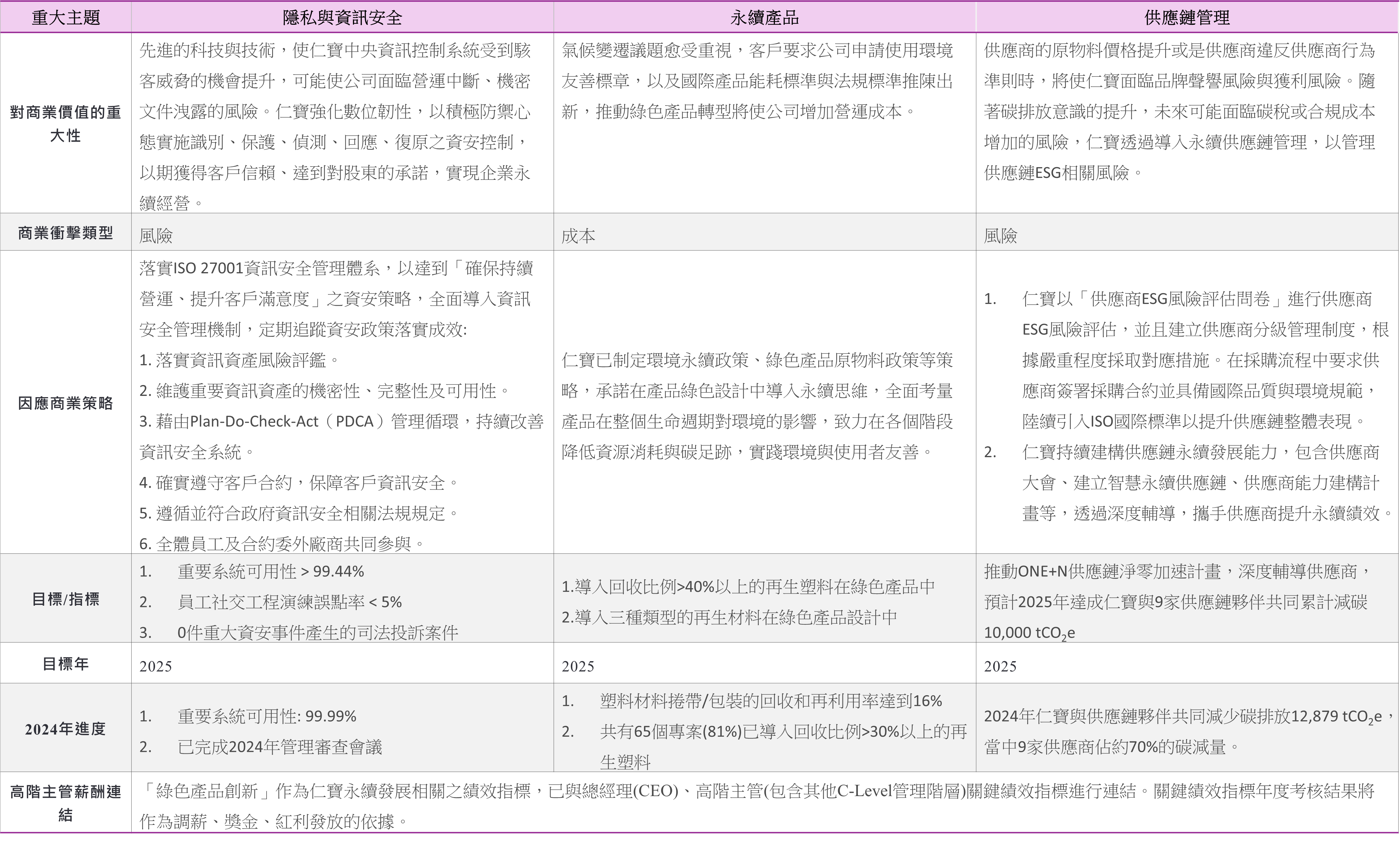Click the line 當中9家供應商佔約70%的碳減量
This screenshot has height=841, width=1400.
[1112, 747]
